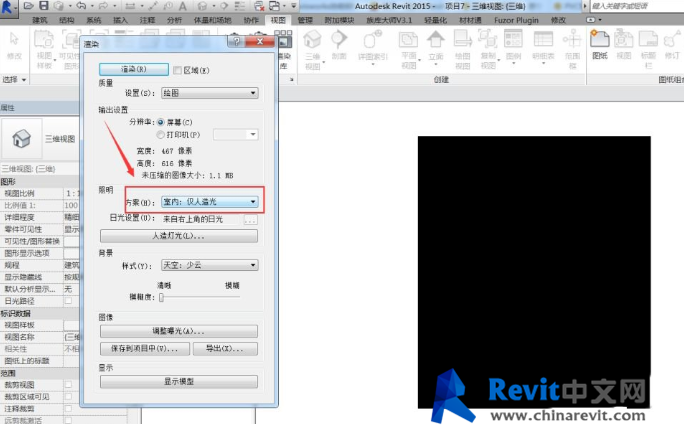The image size is (684, 429).
Task: Click the 导出(X)... export button
Action: click(x=225, y=349)
